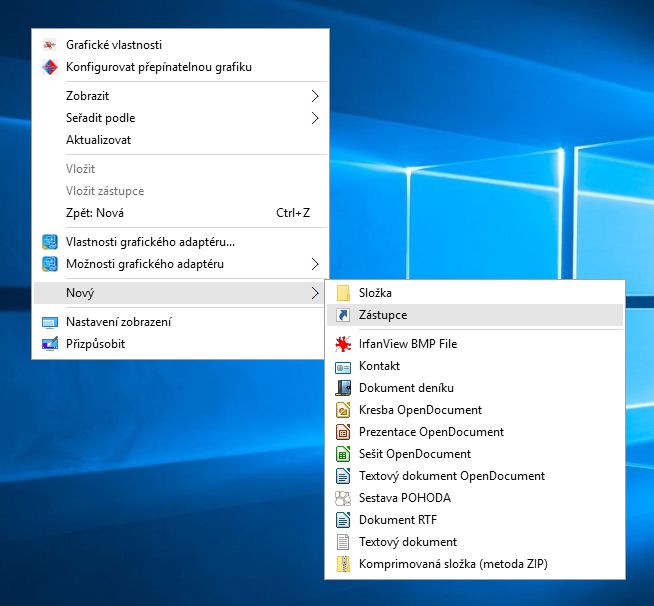
Task: Click the zipped folder icon
Action: point(343,564)
